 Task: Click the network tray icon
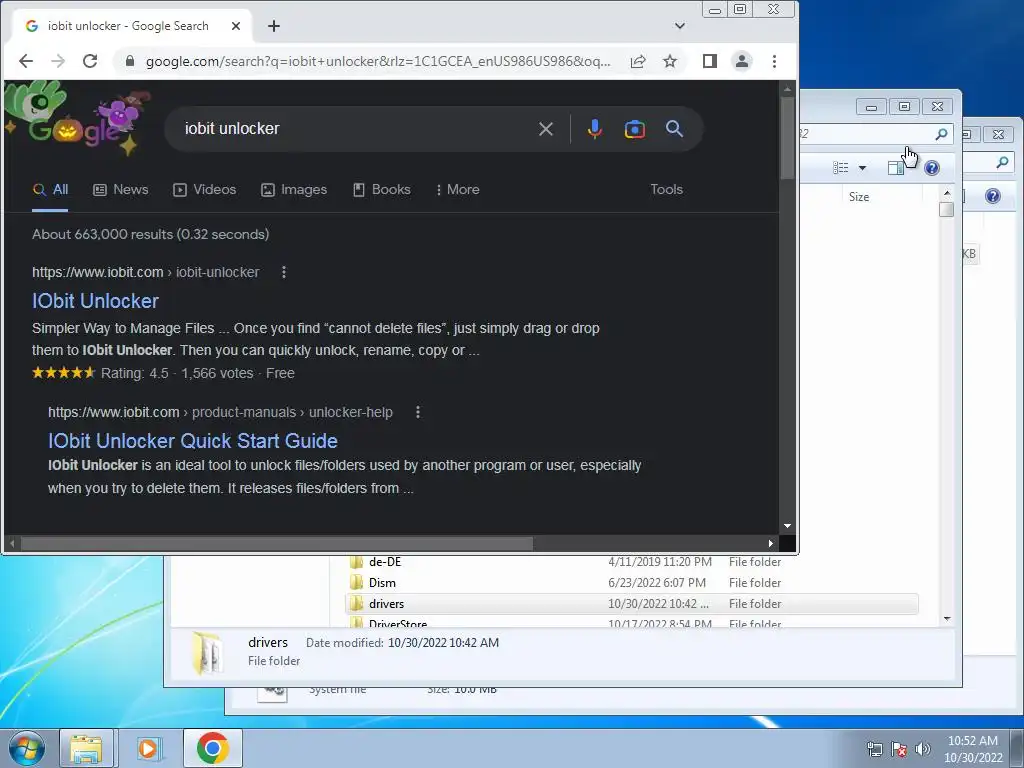point(874,749)
